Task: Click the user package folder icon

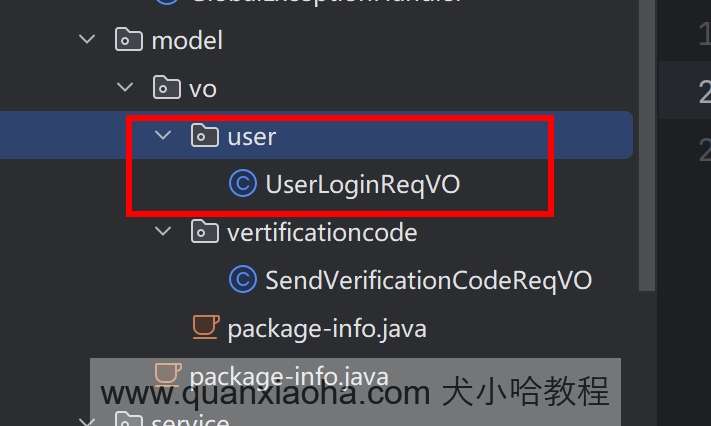Action: click(x=205, y=136)
